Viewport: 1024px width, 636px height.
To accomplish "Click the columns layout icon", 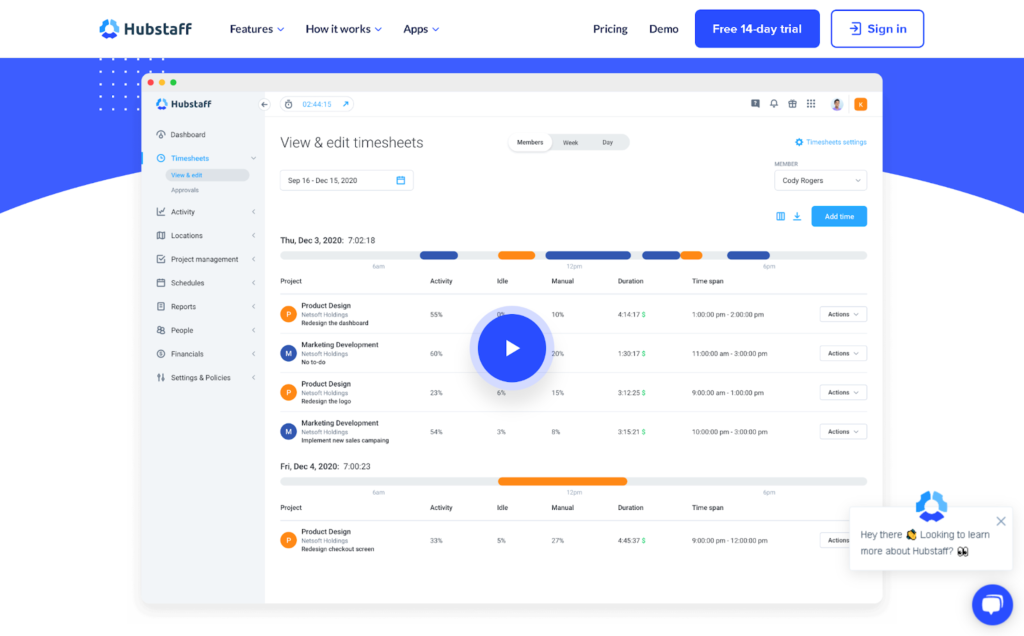I will pyautogui.click(x=780, y=216).
